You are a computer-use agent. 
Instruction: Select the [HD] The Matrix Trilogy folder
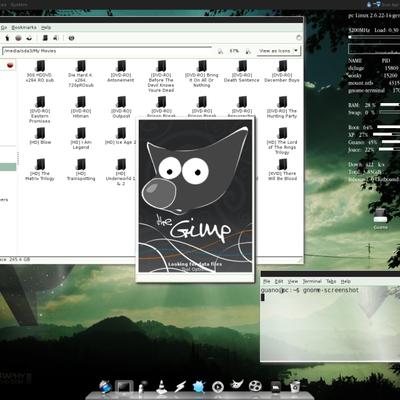[40, 169]
